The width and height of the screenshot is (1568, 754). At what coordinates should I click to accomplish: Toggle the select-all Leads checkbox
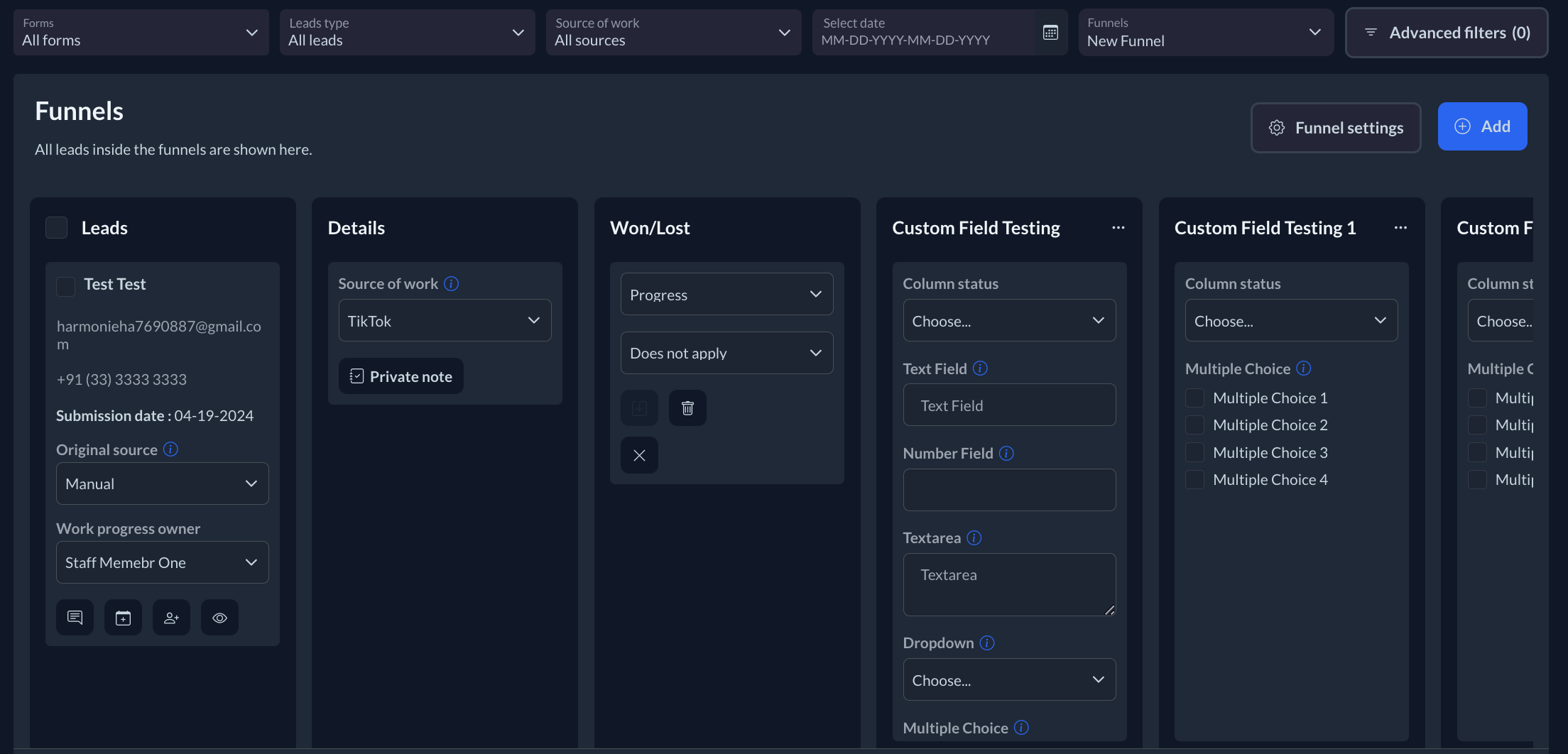click(57, 228)
